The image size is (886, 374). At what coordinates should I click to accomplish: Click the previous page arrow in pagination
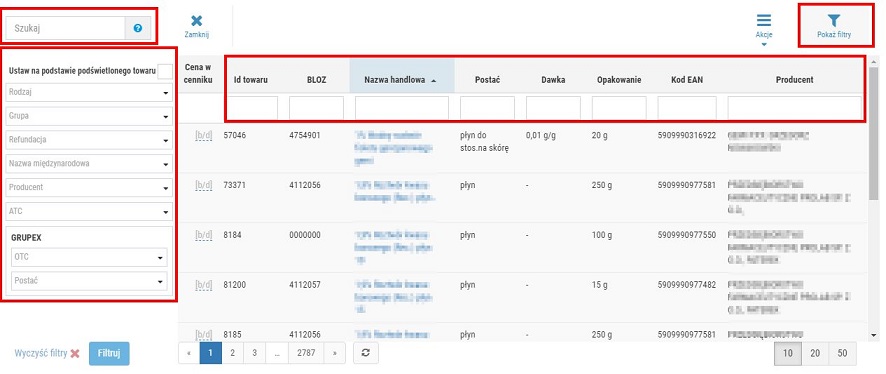click(x=189, y=353)
